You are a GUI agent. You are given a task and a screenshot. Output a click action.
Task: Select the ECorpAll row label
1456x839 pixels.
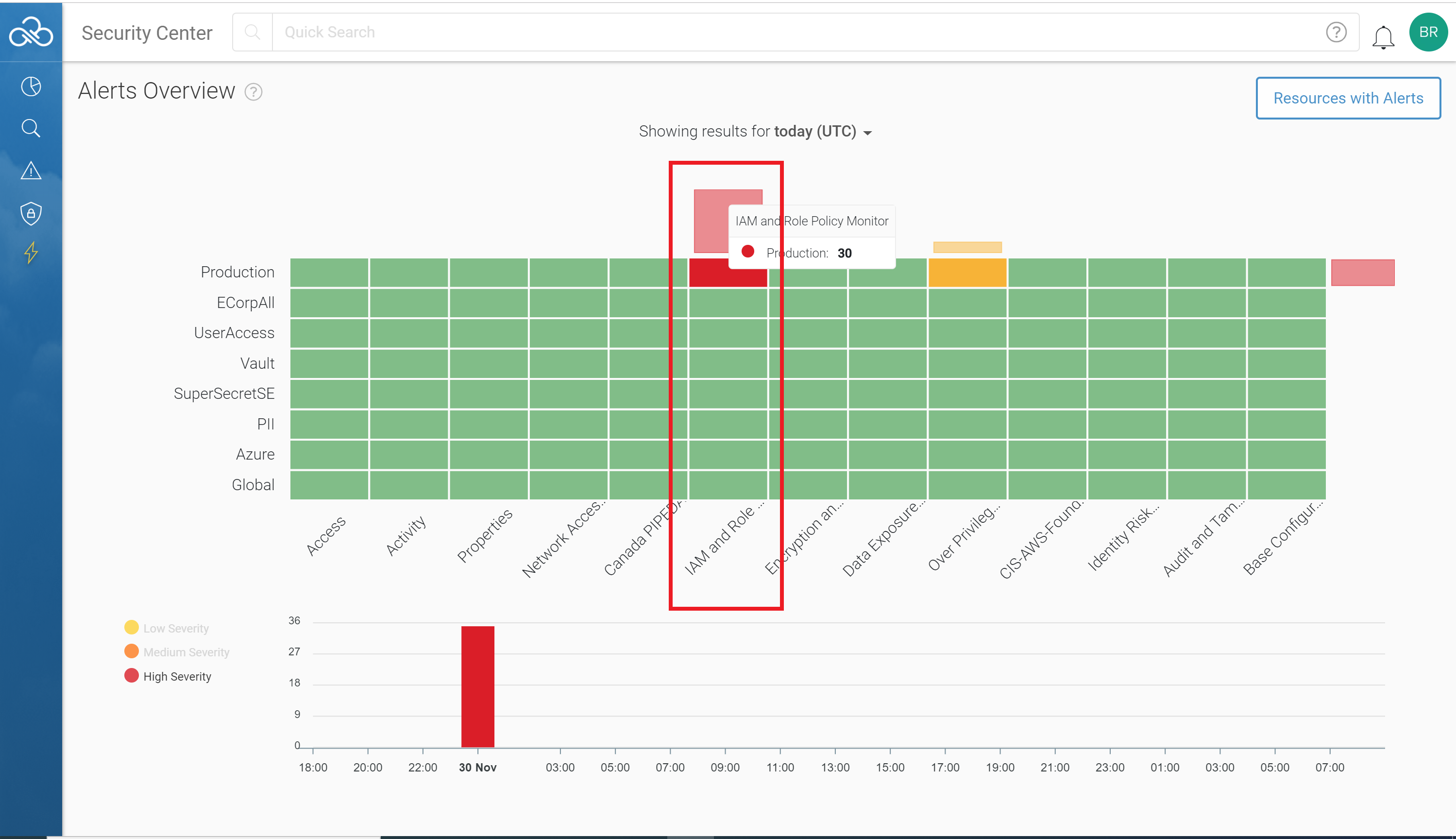[245, 303]
